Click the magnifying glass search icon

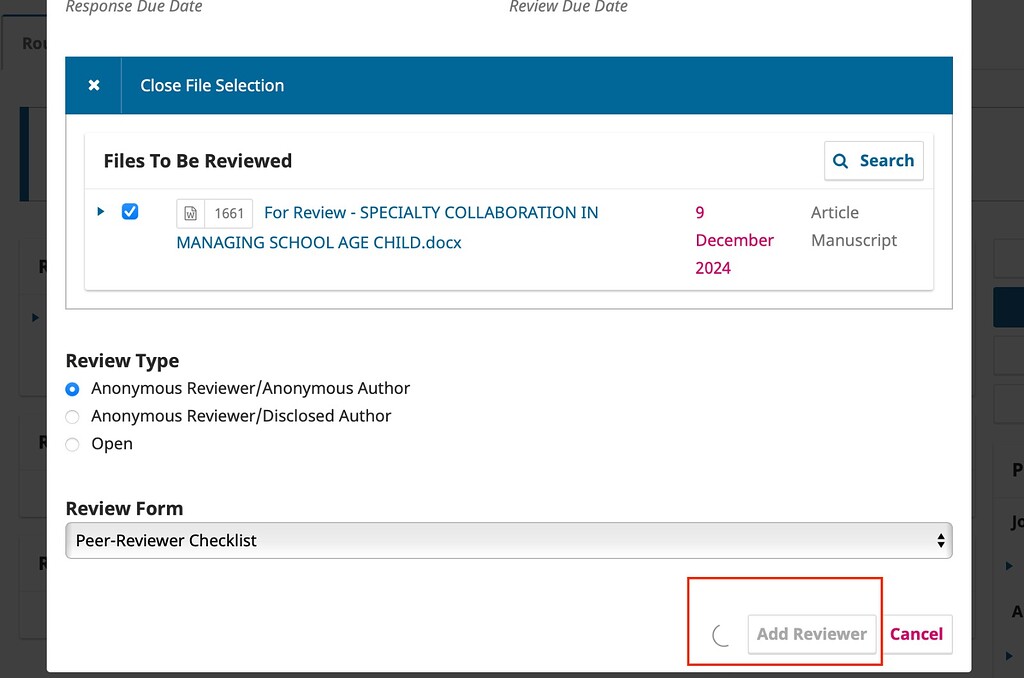coord(840,160)
